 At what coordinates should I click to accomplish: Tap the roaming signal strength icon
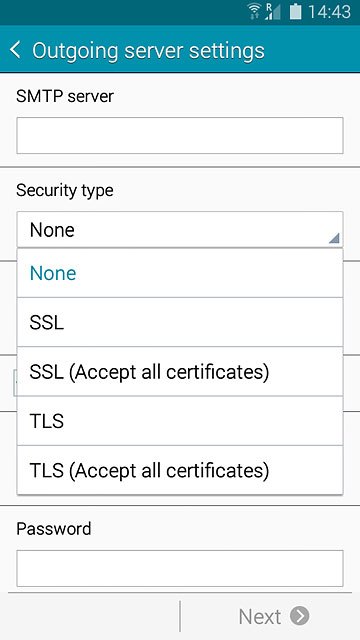tap(273, 11)
